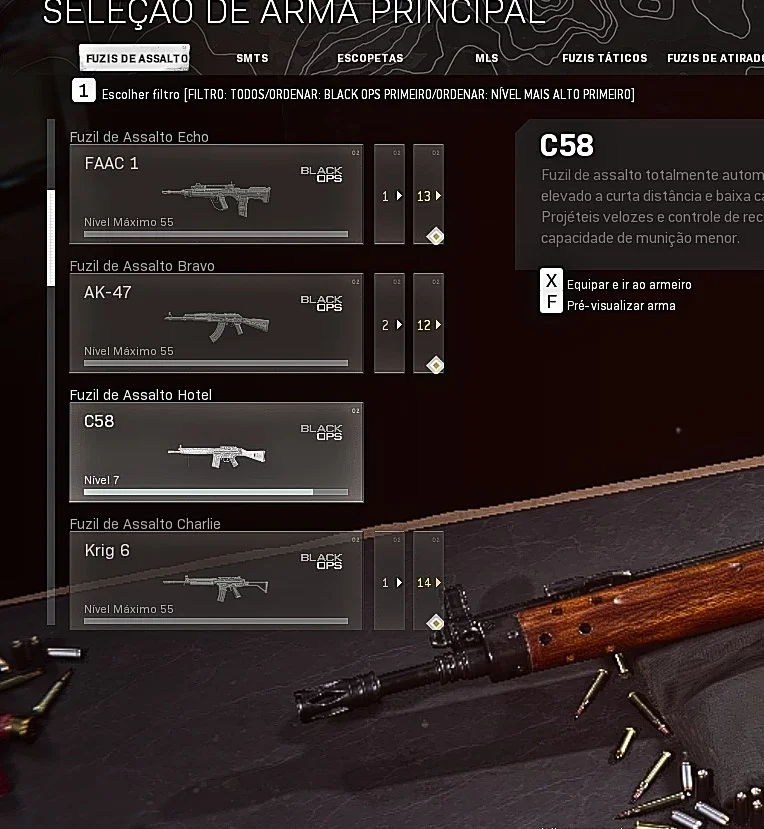Select the AK-47 weapon card
The image size is (764, 829).
[x=216, y=323]
